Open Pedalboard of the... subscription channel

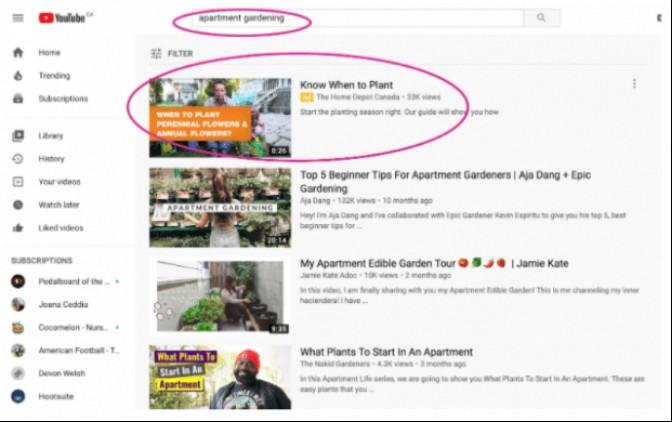74,281
